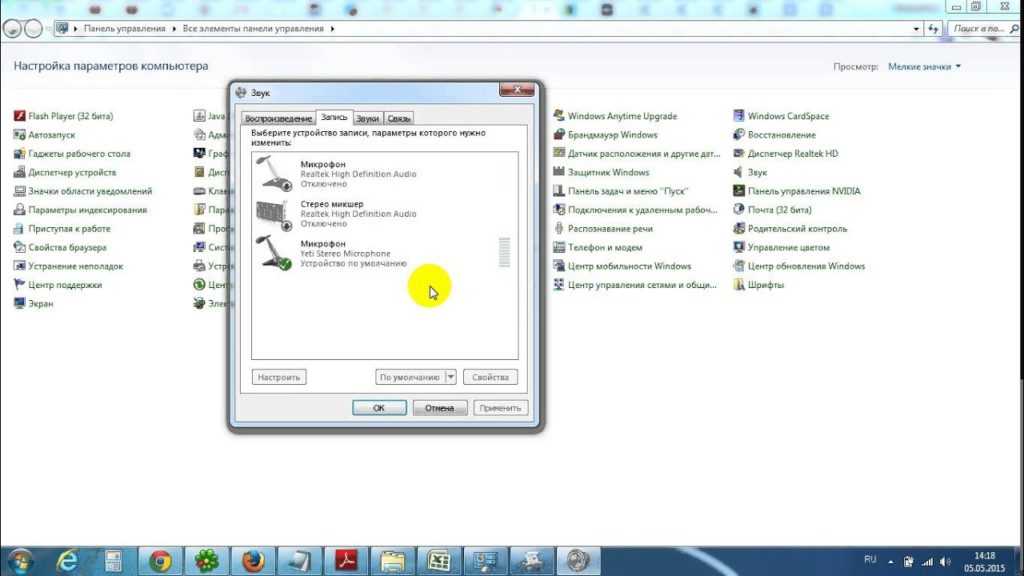Viewport: 1024px width, 576px height.
Task: Open the Мелкие значки view dropdown
Action: pos(924,67)
